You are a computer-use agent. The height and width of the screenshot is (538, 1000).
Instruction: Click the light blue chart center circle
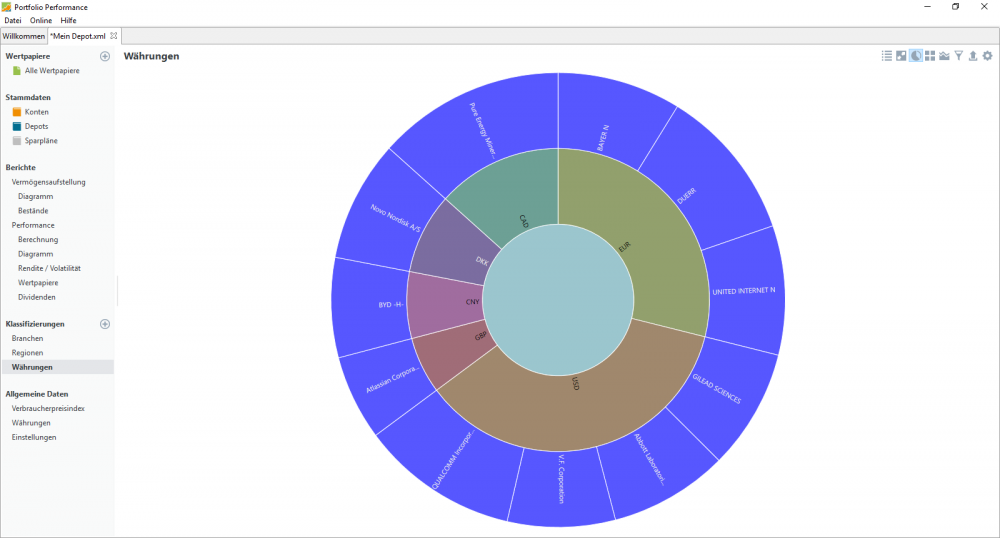tap(558, 300)
